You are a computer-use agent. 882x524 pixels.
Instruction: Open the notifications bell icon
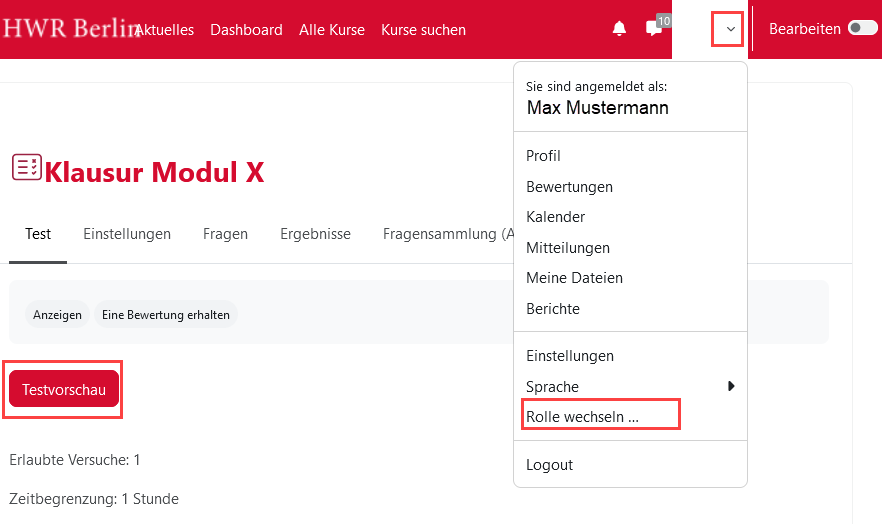click(x=619, y=29)
